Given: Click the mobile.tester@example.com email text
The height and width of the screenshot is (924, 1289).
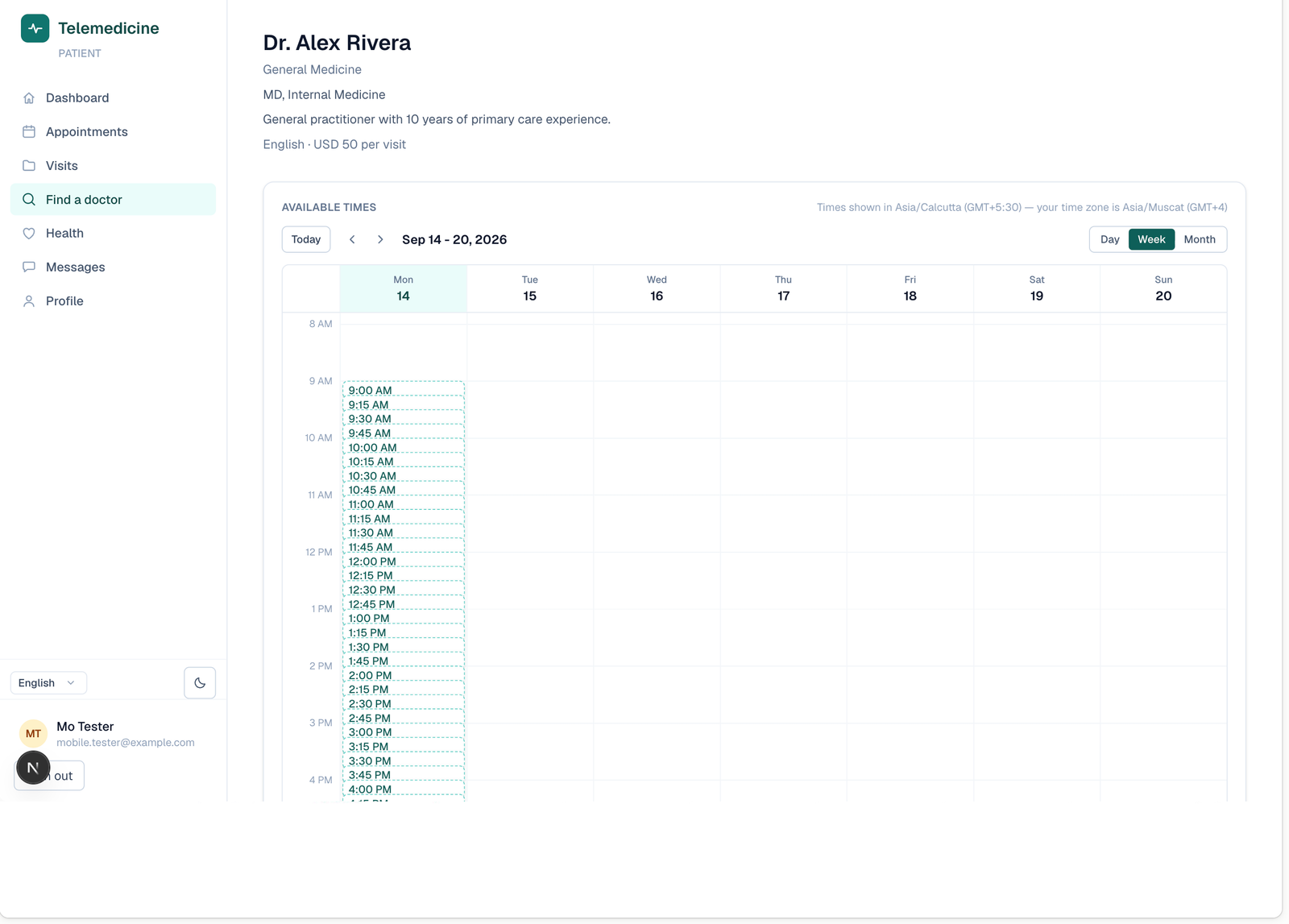Looking at the screenshot, I should [126, 742].
